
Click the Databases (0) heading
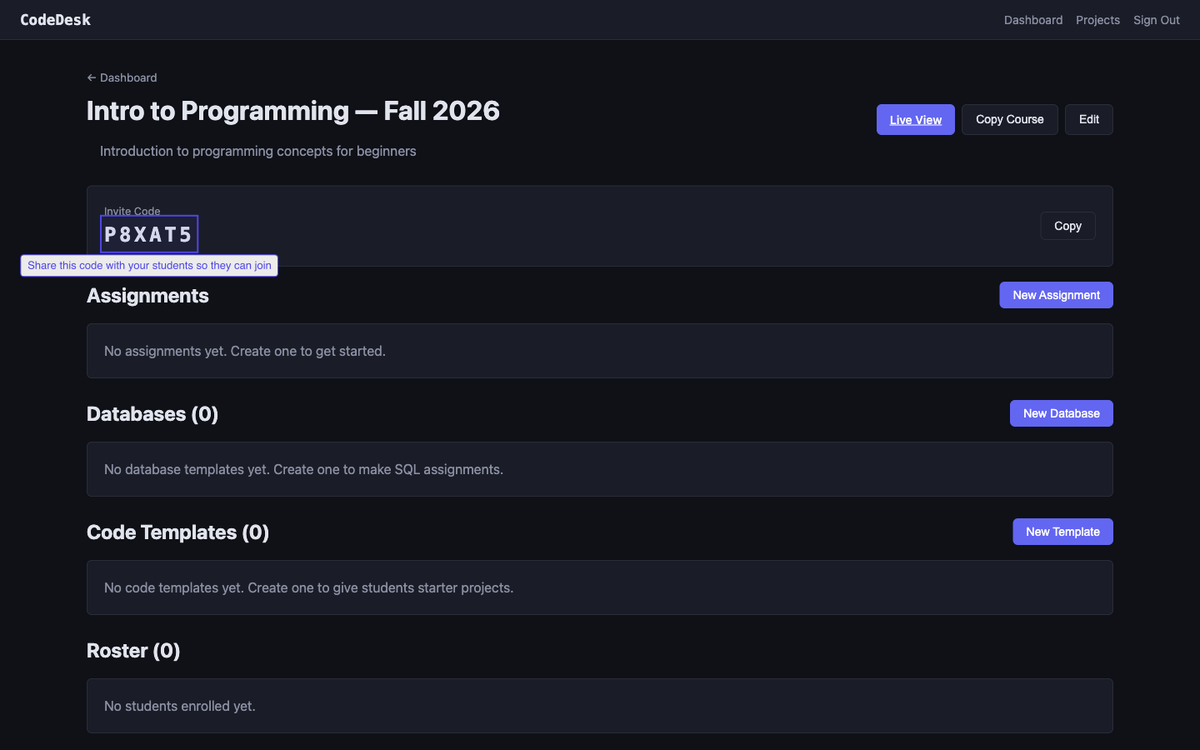click(x=152, y=414)
